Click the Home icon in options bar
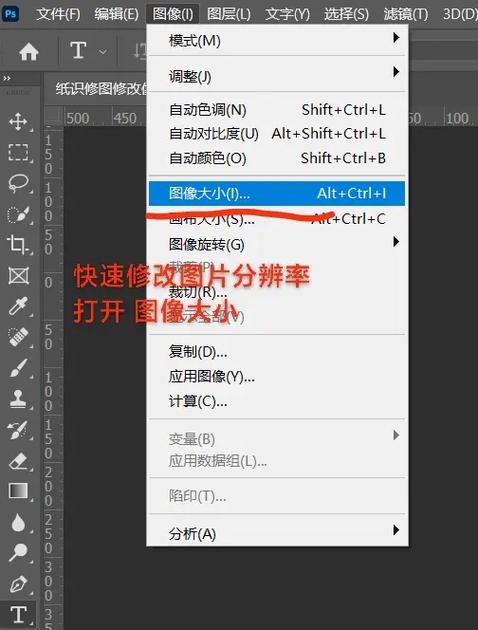 (x=29, y=52)
